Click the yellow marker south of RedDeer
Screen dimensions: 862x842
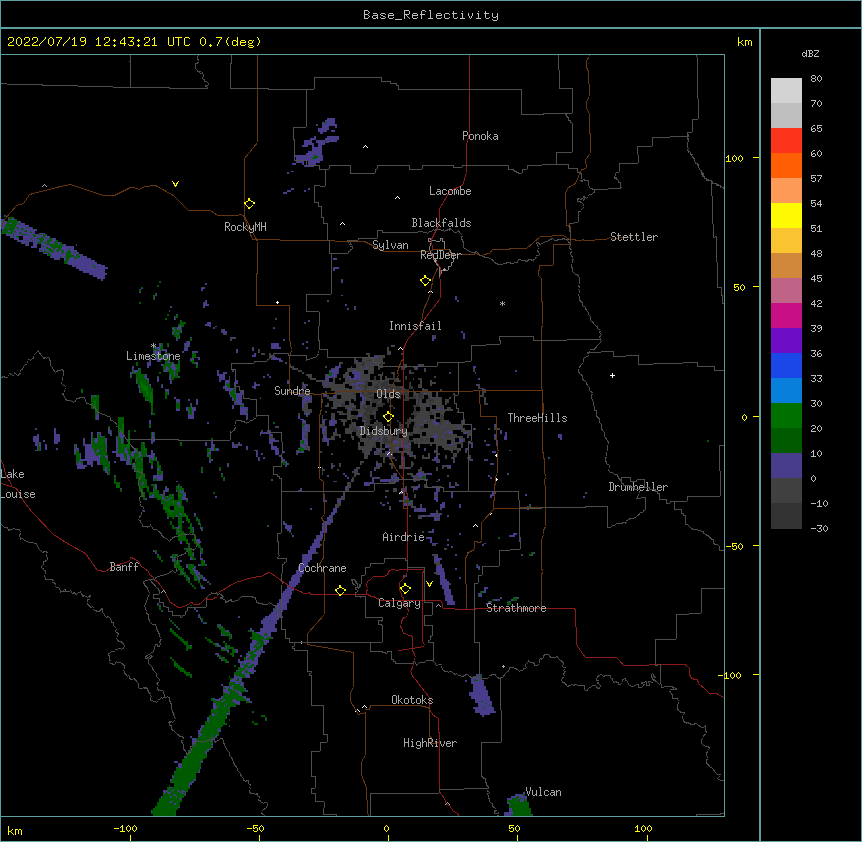click(x=425, y=281)
